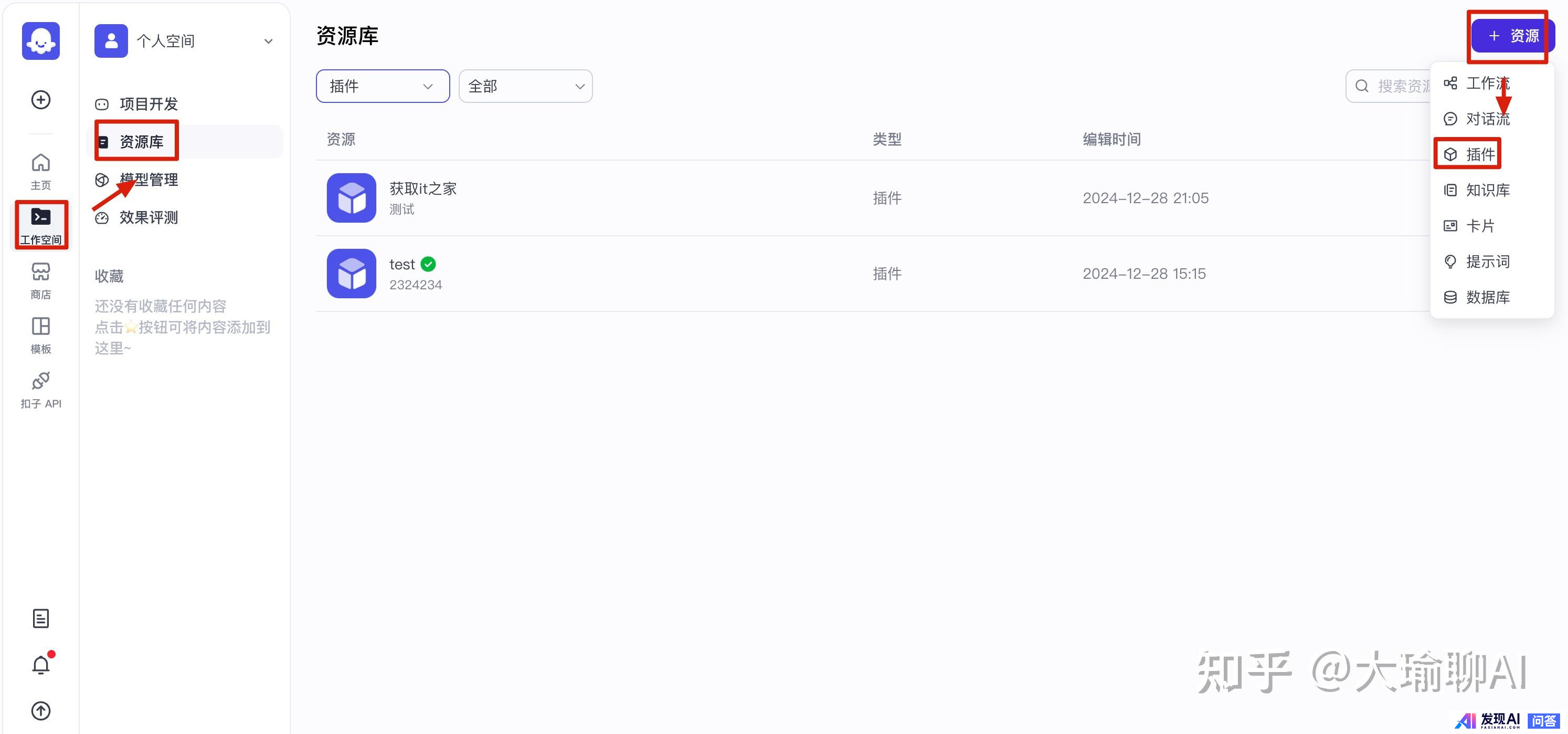Open the 插件 resource type filter dropdown

(382, 86)
